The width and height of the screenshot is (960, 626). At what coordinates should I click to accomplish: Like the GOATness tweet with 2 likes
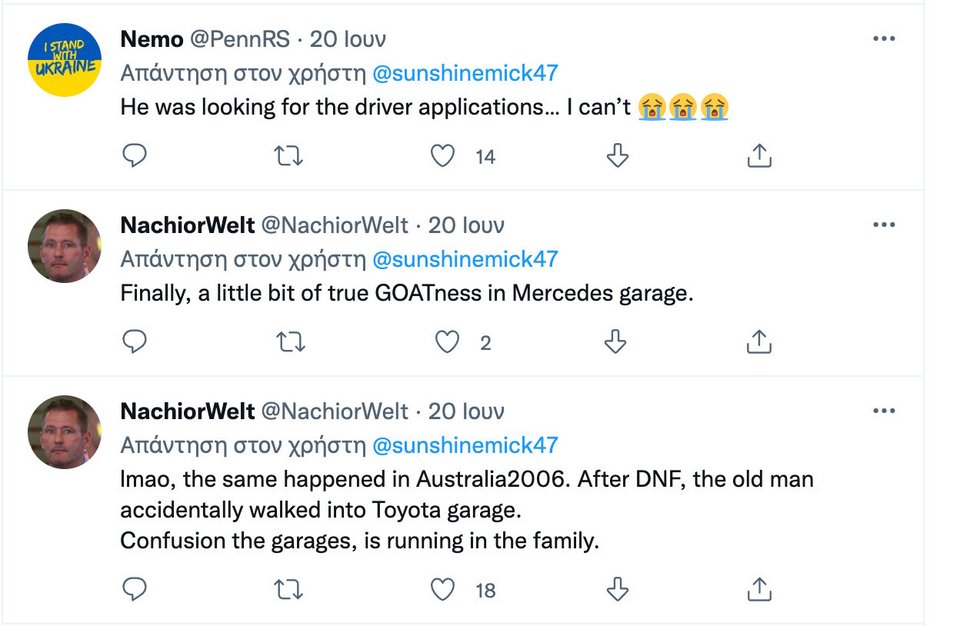tap(447, 342)
